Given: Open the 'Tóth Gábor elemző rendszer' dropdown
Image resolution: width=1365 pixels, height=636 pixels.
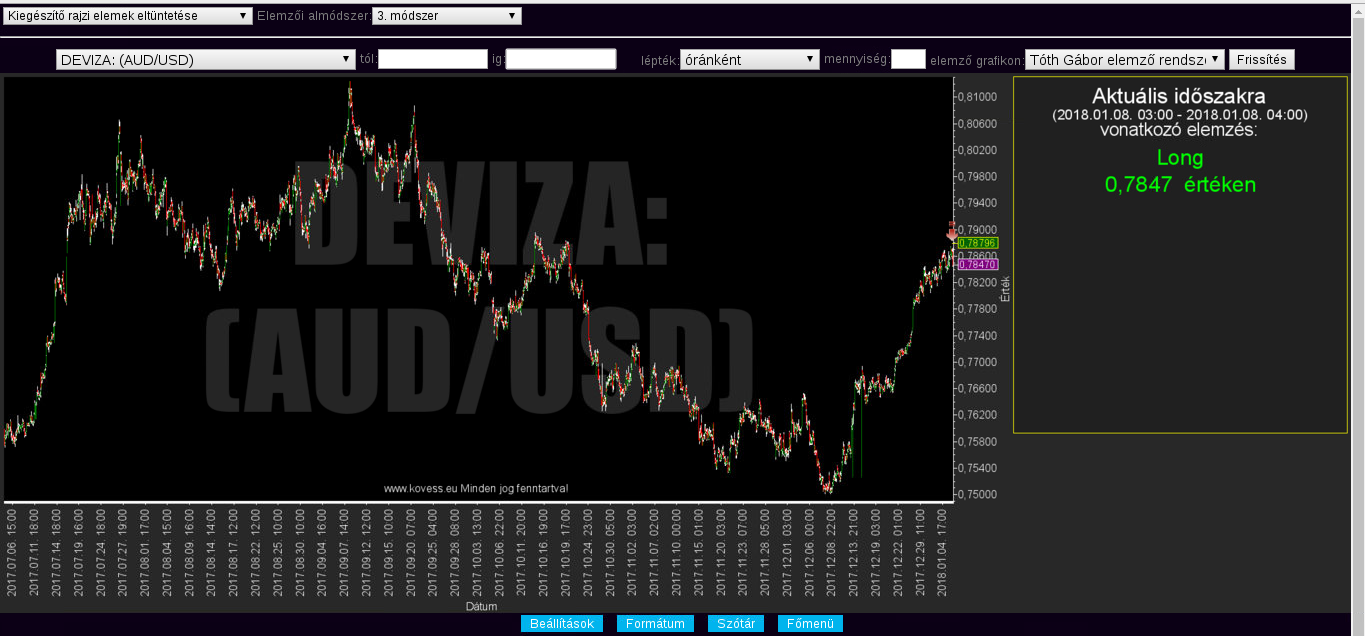Looking at the screenshot, I should click(x=1124, y=60).
